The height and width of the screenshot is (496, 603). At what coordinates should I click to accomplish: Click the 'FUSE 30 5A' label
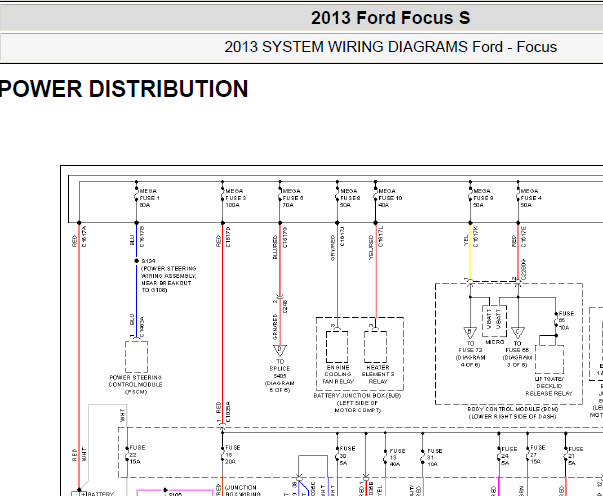(347, 455)
